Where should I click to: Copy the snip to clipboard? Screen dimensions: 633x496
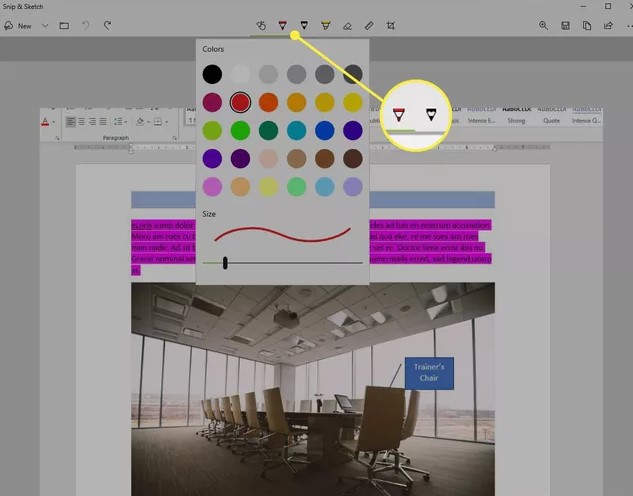coord(587,26)
